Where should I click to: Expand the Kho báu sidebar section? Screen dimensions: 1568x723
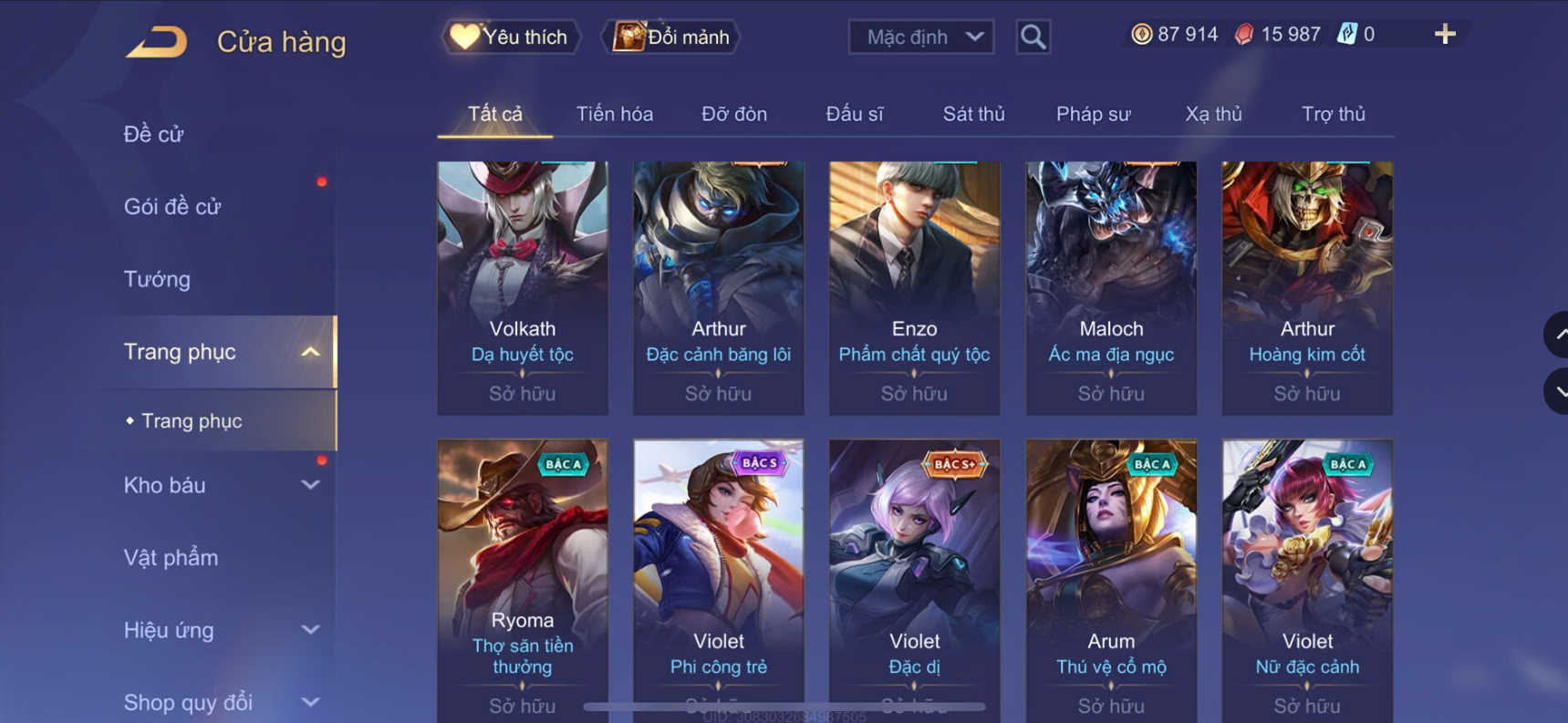[x=310, y=485]
